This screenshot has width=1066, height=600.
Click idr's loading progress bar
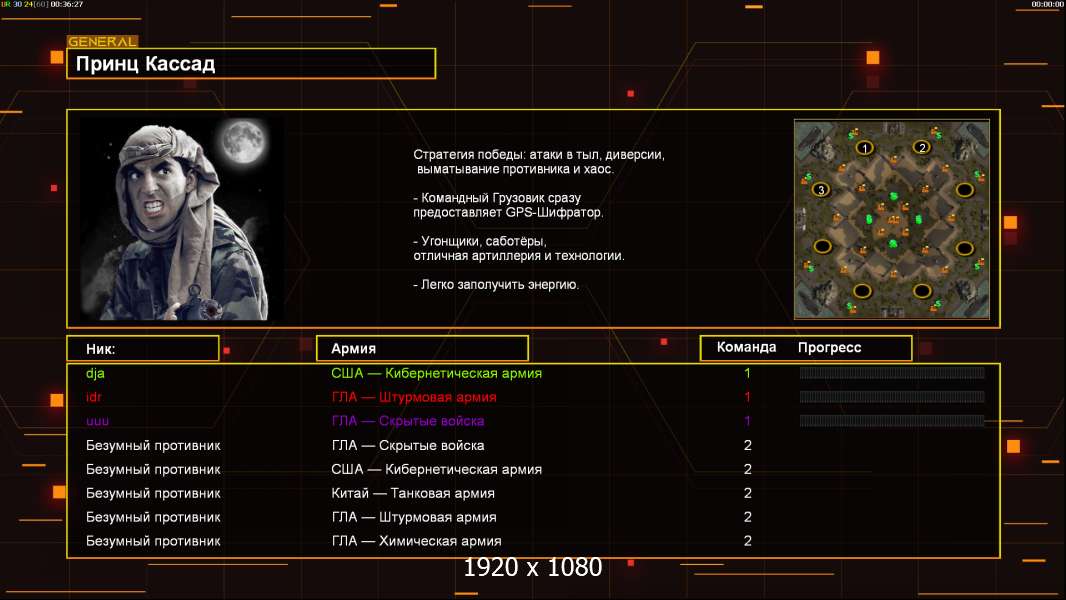pos(892,396)
